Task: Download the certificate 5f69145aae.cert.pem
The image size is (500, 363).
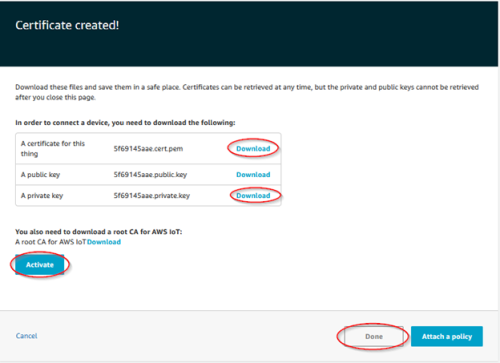Action: click(253, 149)
